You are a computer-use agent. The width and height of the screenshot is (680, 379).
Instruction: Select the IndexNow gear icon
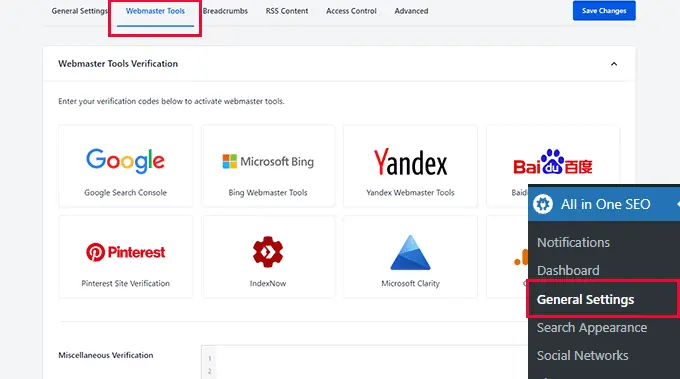268,252
